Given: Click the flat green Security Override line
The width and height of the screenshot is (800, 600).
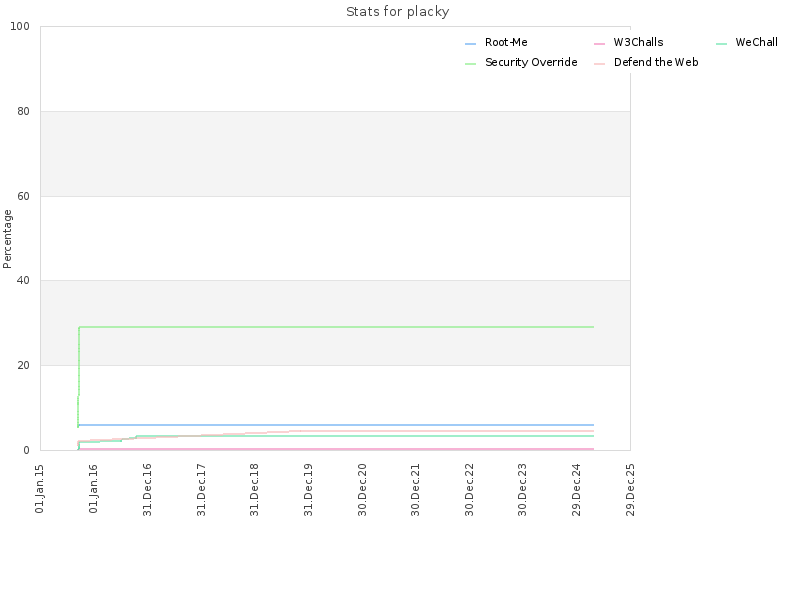Looking at the screenshot, I should pos(337,327).
